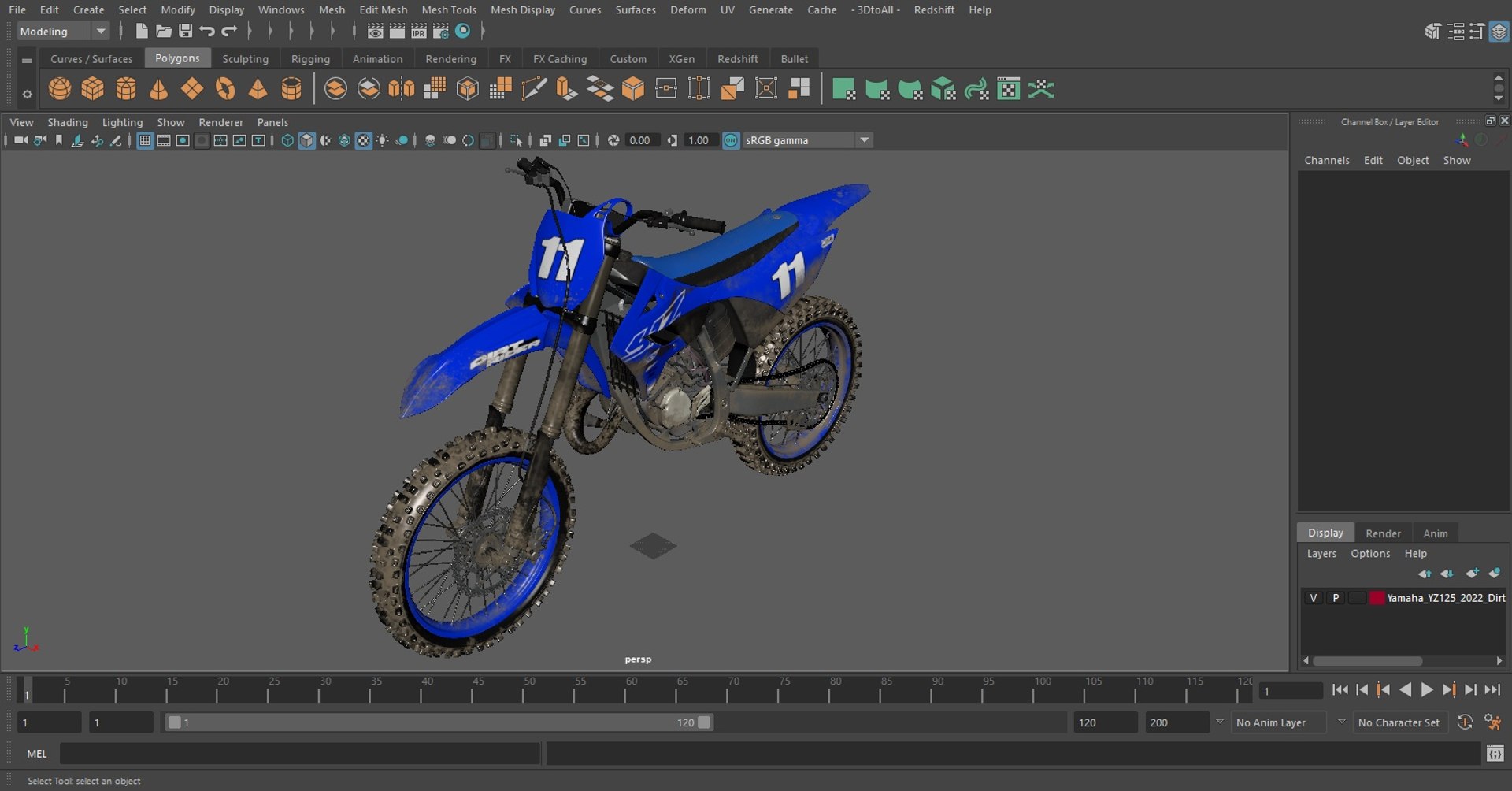Click the Render current frame icon
1512x791 pixels.
[397, 31]
